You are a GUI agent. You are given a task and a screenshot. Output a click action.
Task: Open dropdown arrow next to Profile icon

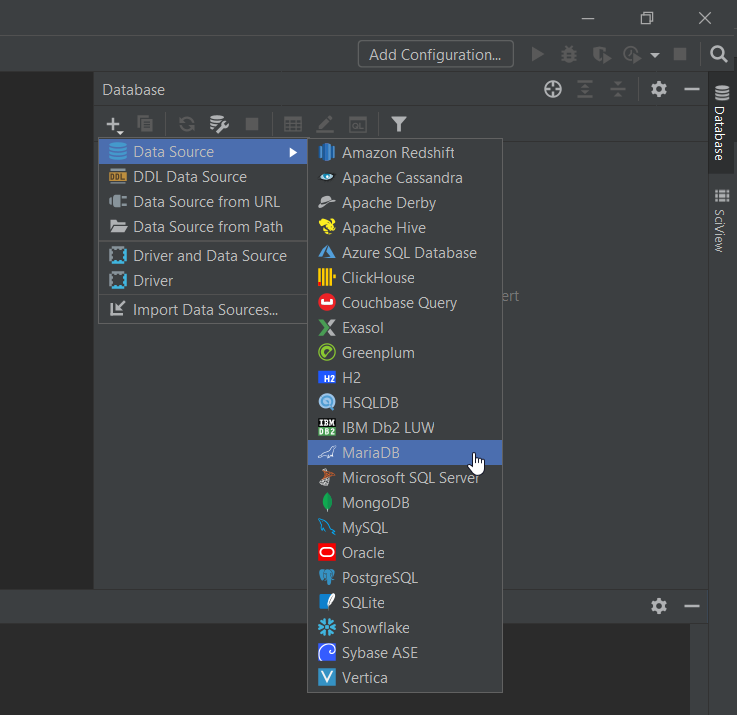click(654, 55)
